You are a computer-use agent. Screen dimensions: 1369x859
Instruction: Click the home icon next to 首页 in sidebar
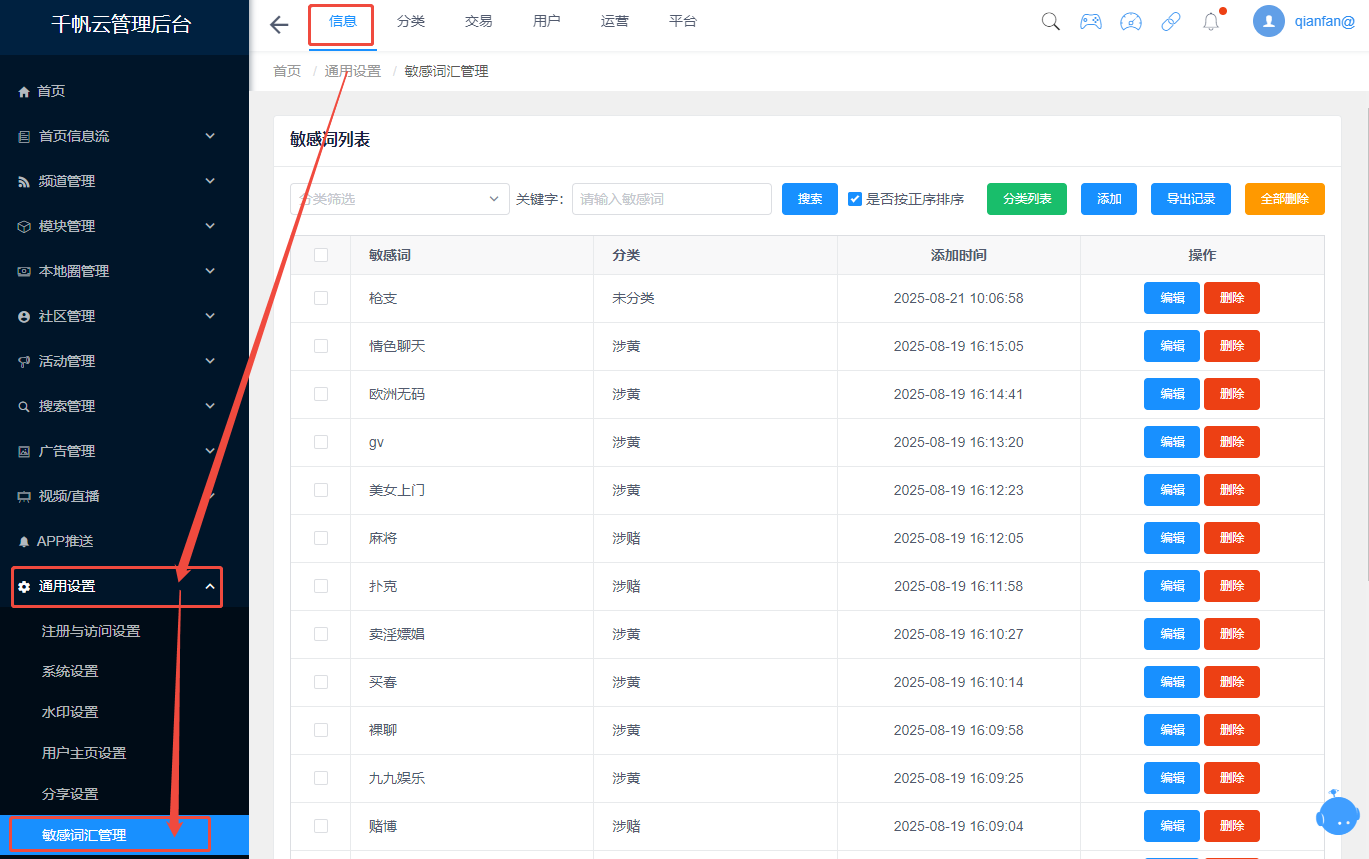(x=25, y=91)
